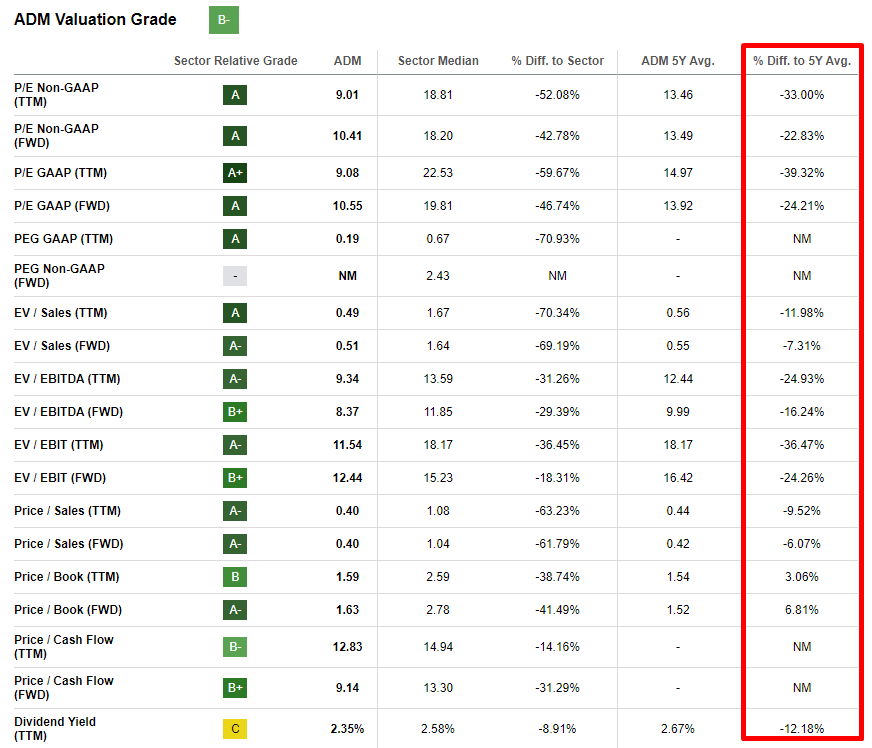Select the A grade badge for PEG GAAP TTM
Viewport: 872px width, 748px height.
234,238
